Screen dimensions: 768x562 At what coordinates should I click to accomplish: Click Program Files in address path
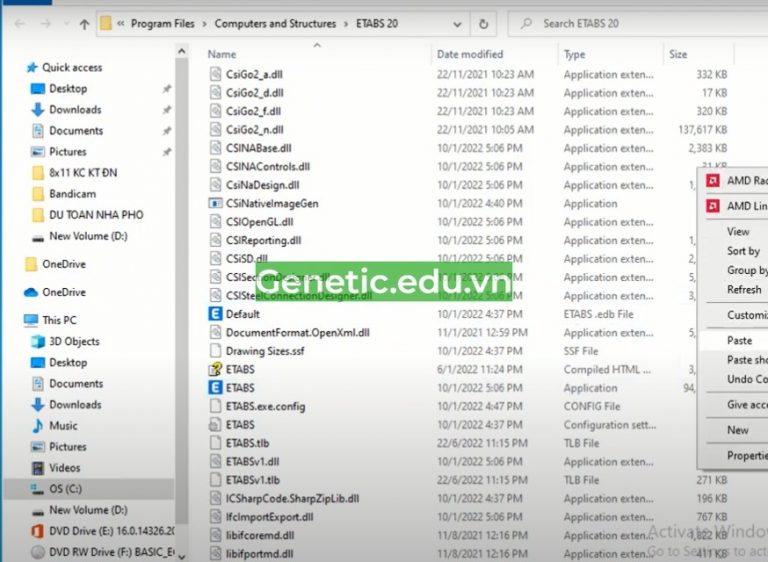[x=162, y=24]
